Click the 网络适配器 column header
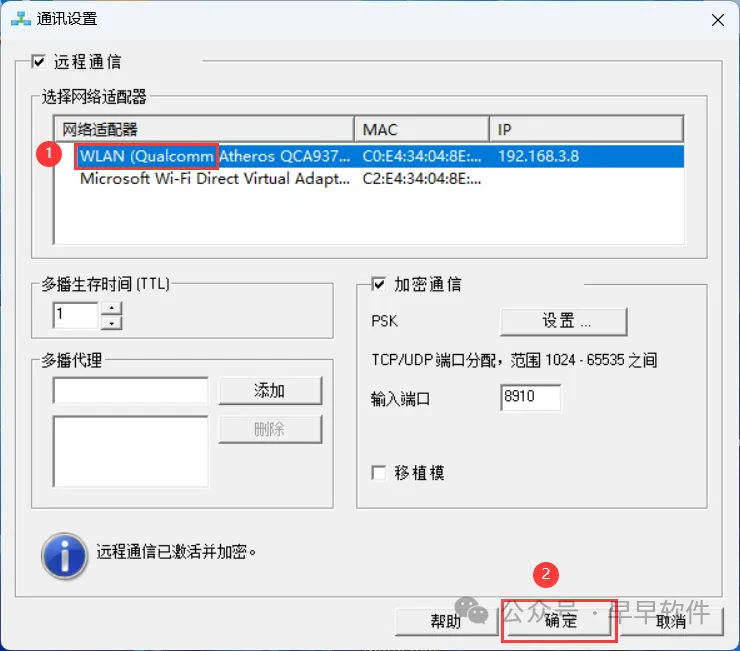 204,129
